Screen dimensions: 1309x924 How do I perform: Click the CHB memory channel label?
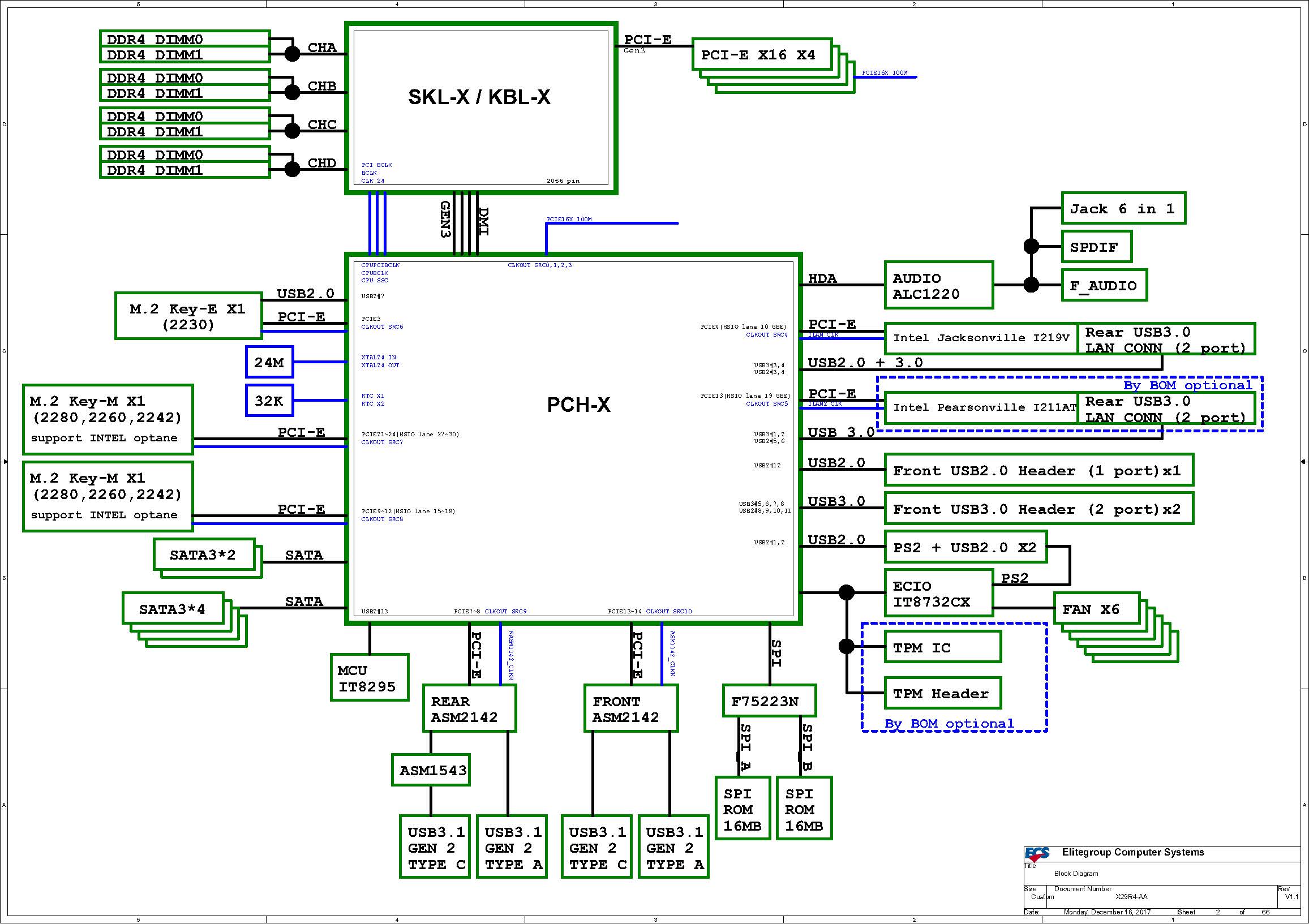[x=322, y=86]
